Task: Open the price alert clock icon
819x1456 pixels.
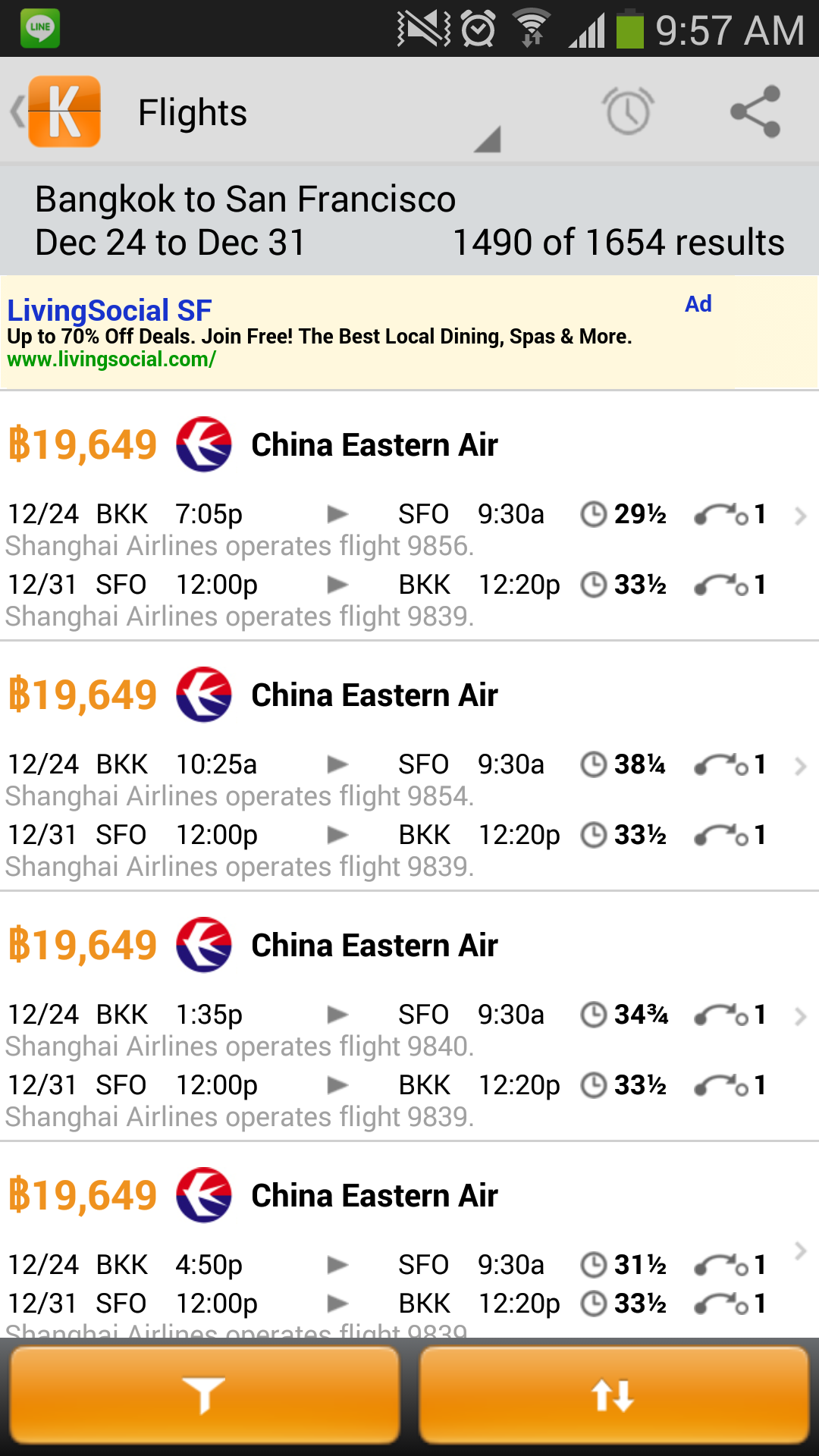Action: point(629,111)
